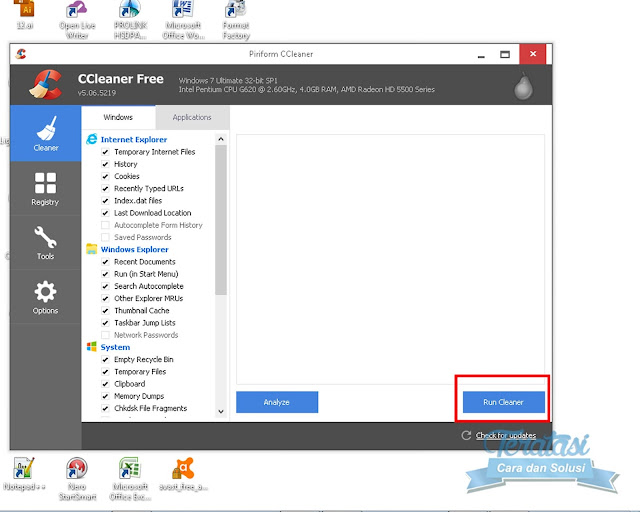Viewport: 640px width, 512px height.
Task: Toggle Recently Typed URLs checkbox
Action: (105, 189)
